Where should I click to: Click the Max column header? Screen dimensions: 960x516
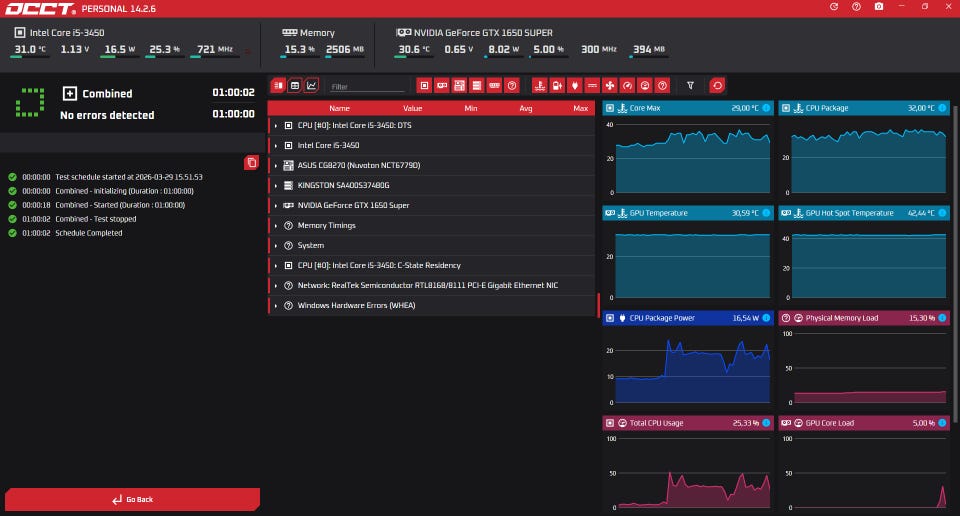[580, 108]
